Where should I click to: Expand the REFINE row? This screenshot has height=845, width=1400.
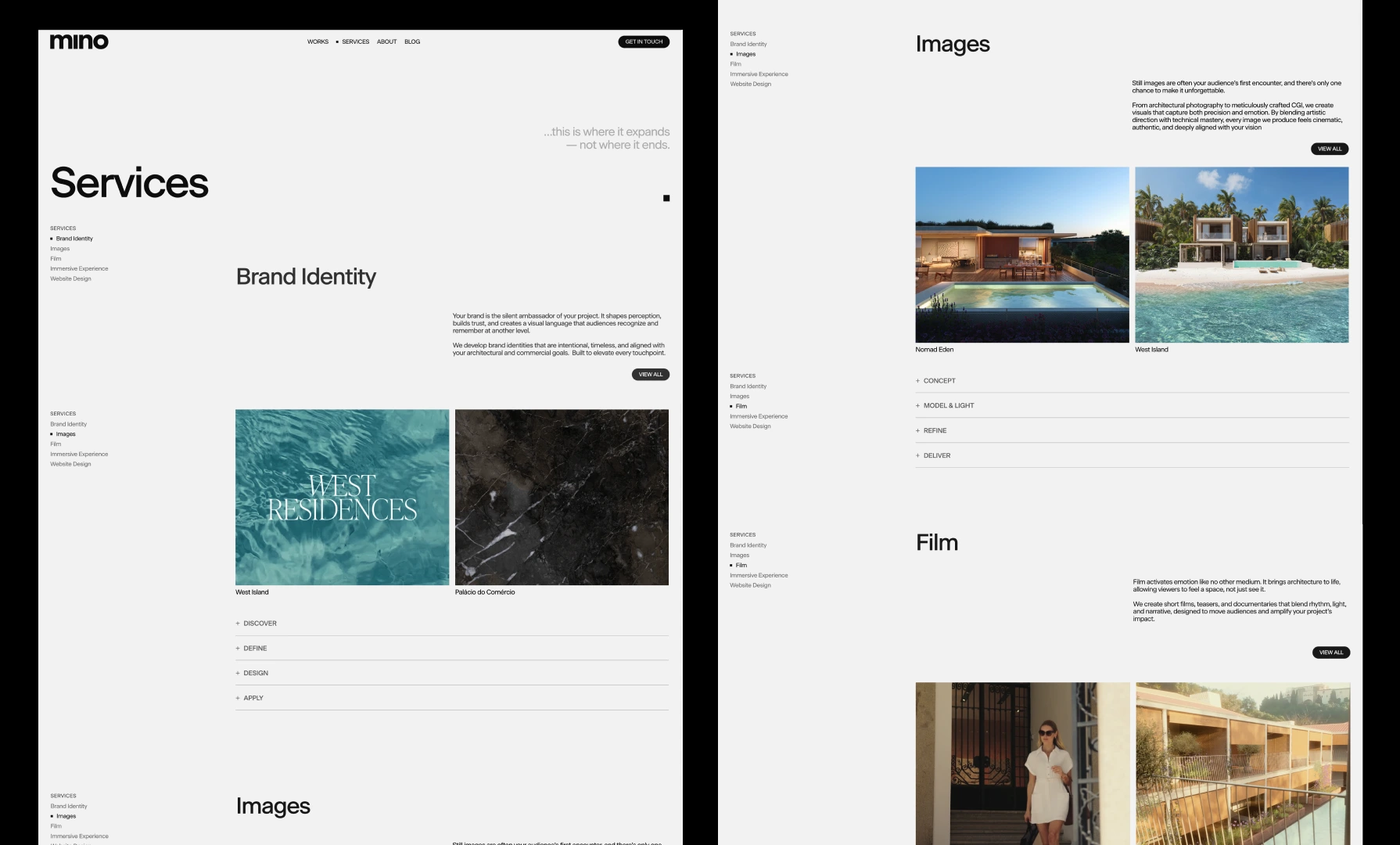(1133, 431)
